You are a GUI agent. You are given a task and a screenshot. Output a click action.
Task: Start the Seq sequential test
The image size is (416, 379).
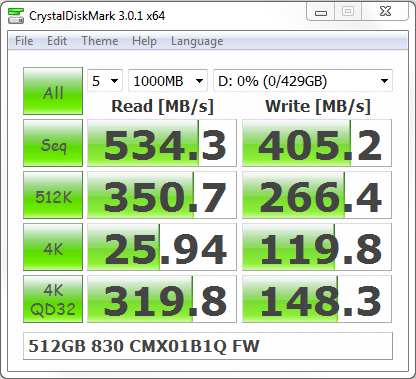53,143
